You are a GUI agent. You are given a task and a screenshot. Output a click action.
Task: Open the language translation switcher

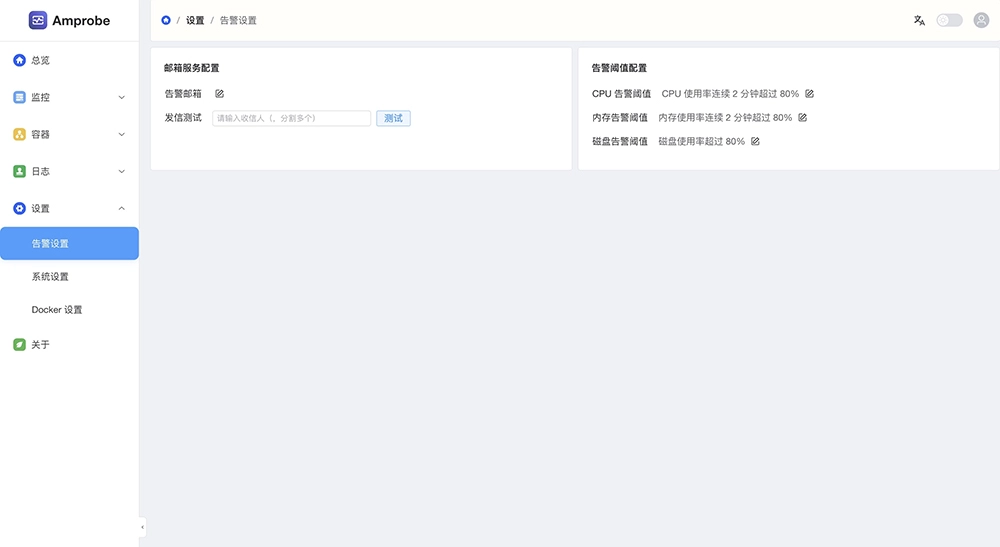tap(919, 20)
